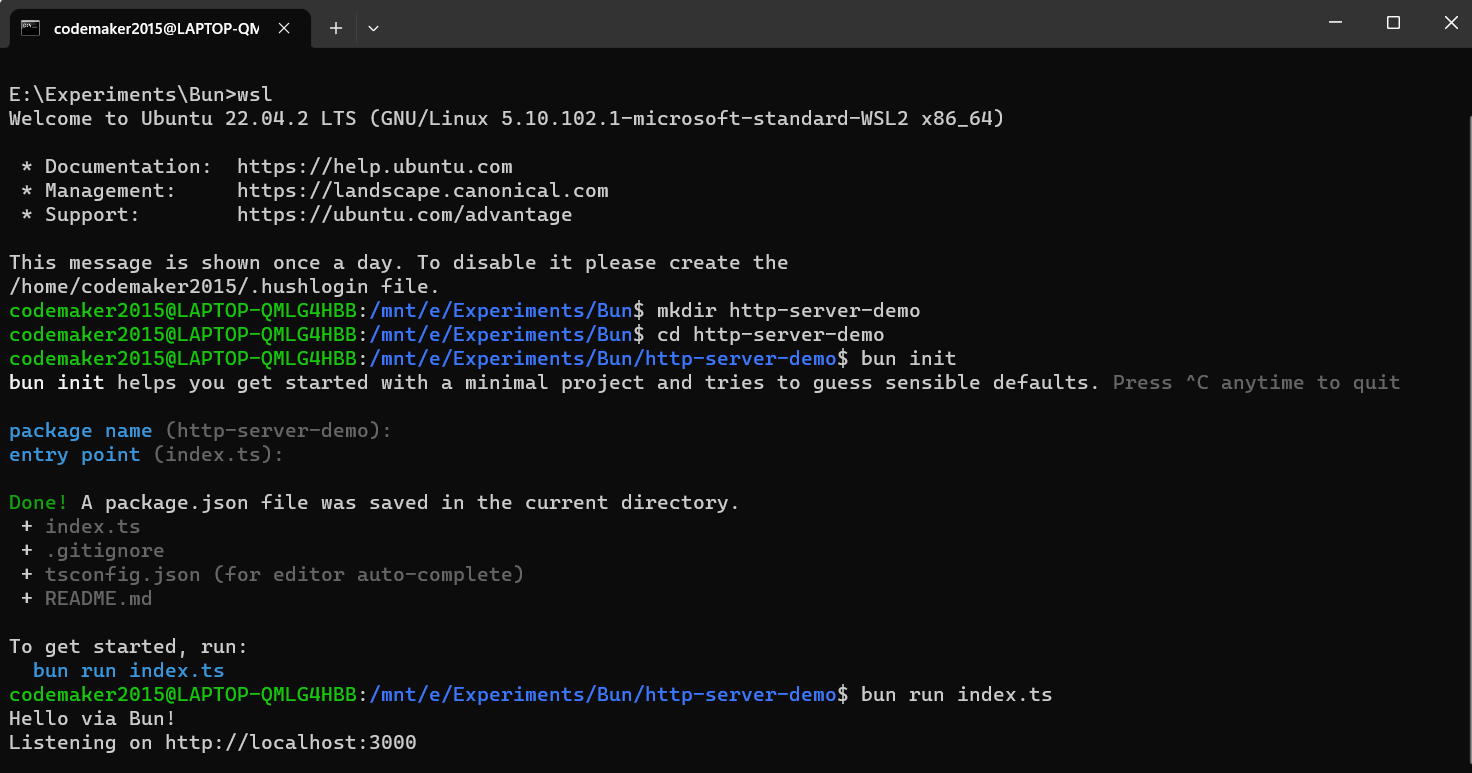Click the terminal icon in the tab
Image resolution: width=1472 pixels, height=773 pixels.
tap(31, 28)
